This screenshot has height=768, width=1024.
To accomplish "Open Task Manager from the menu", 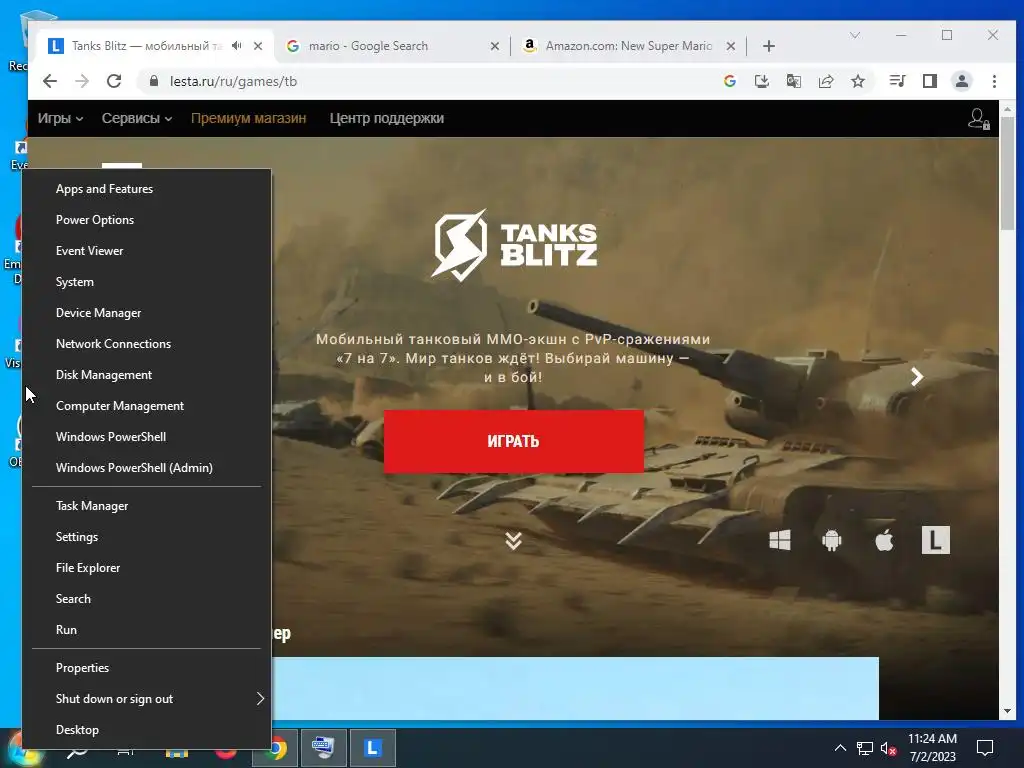I will point(147,505).
